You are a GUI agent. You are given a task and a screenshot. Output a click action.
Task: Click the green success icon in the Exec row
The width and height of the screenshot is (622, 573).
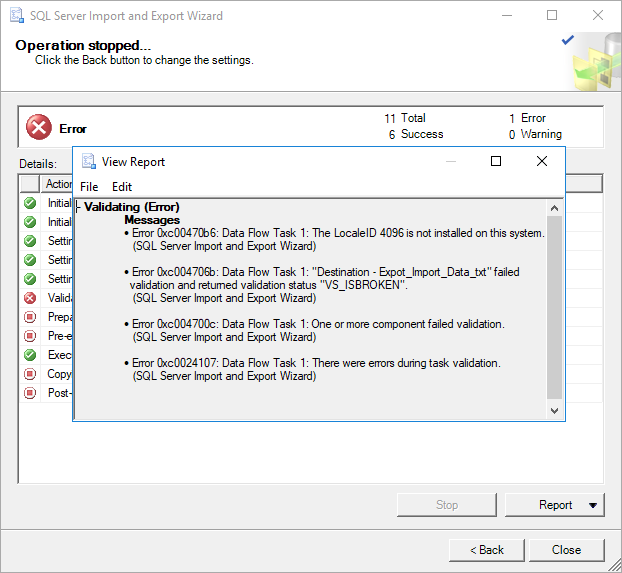click(x=30, y=355)
